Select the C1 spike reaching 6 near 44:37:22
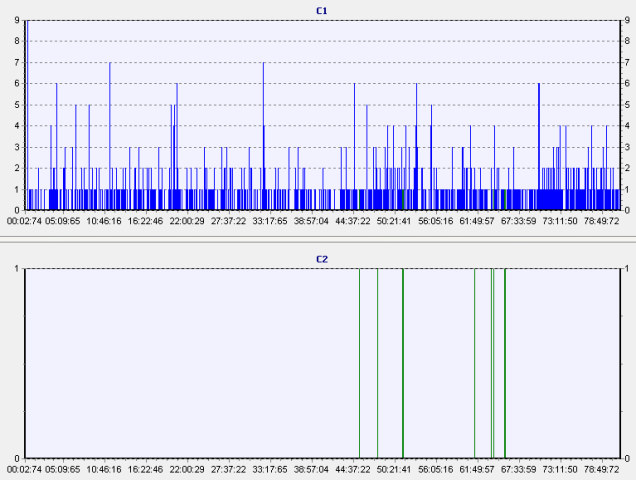 (x=354, y=147)
